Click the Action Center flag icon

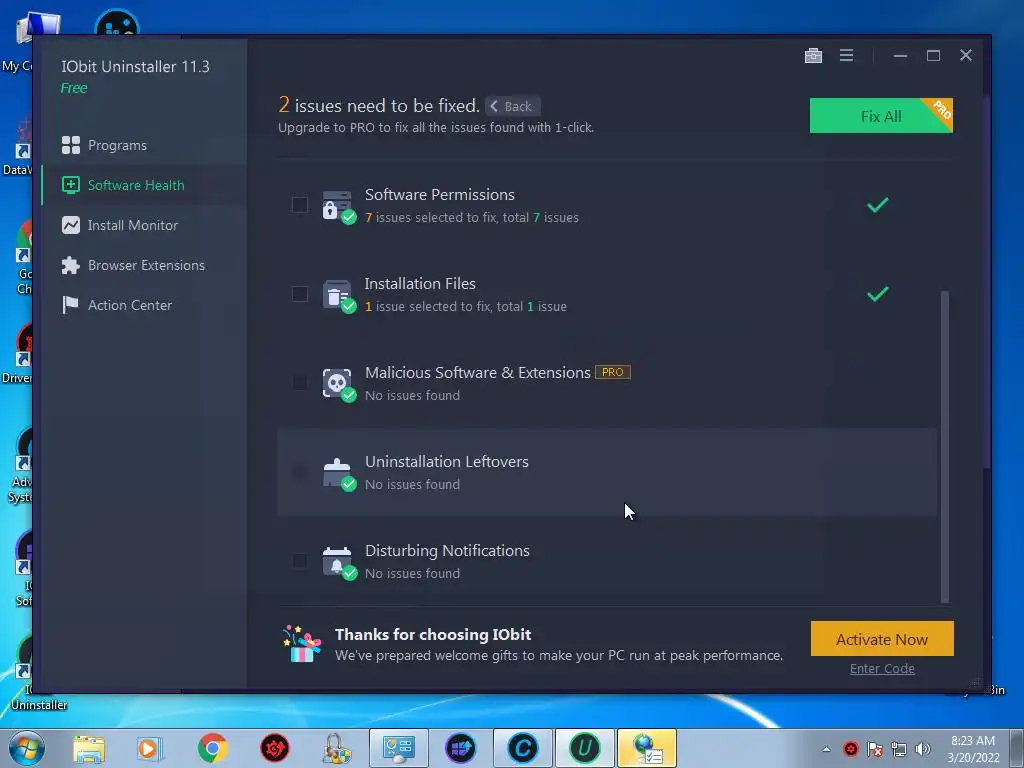click(x=71, y=305)
